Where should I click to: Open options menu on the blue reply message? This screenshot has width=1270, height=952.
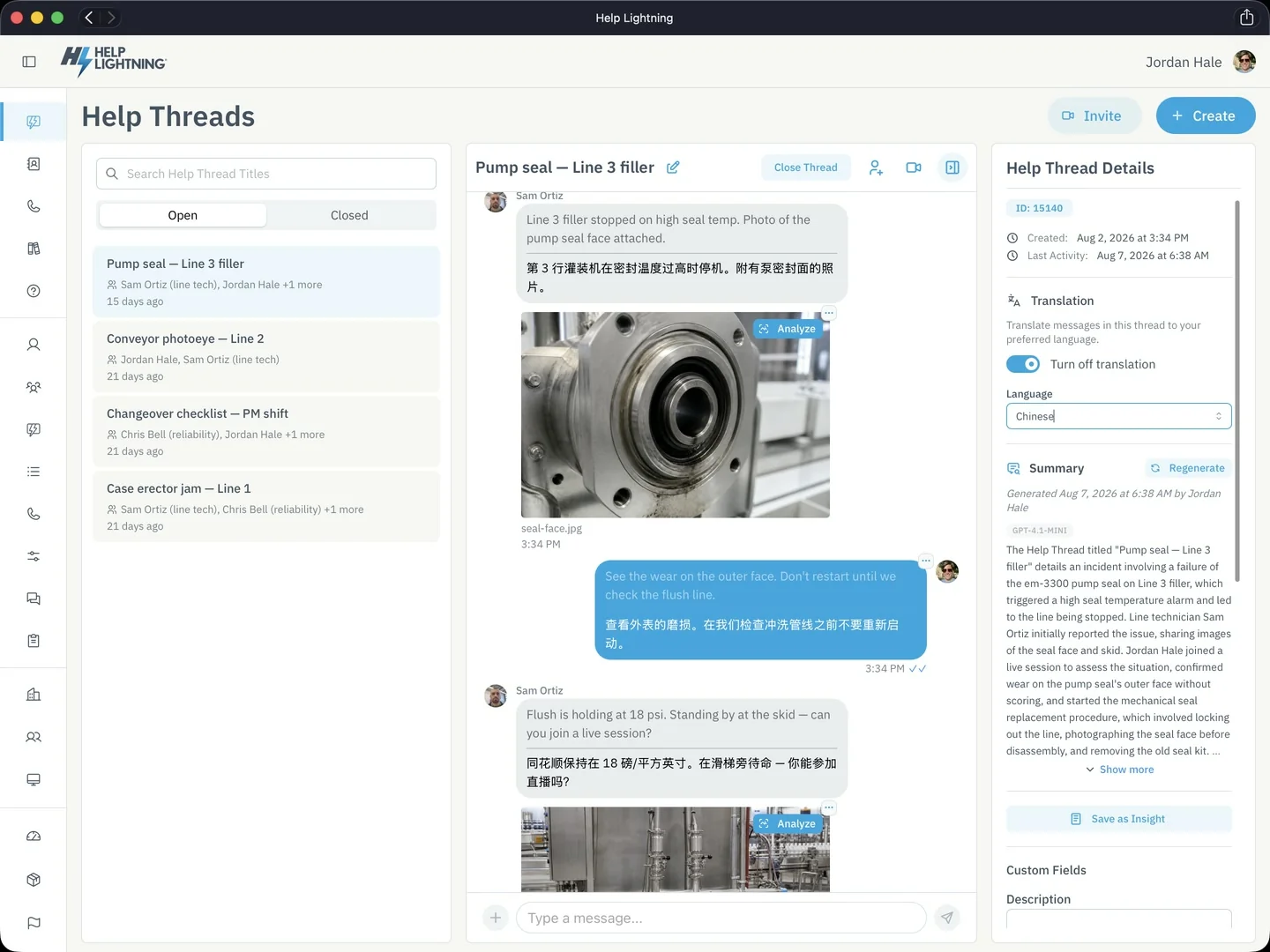tap(925, 561)
